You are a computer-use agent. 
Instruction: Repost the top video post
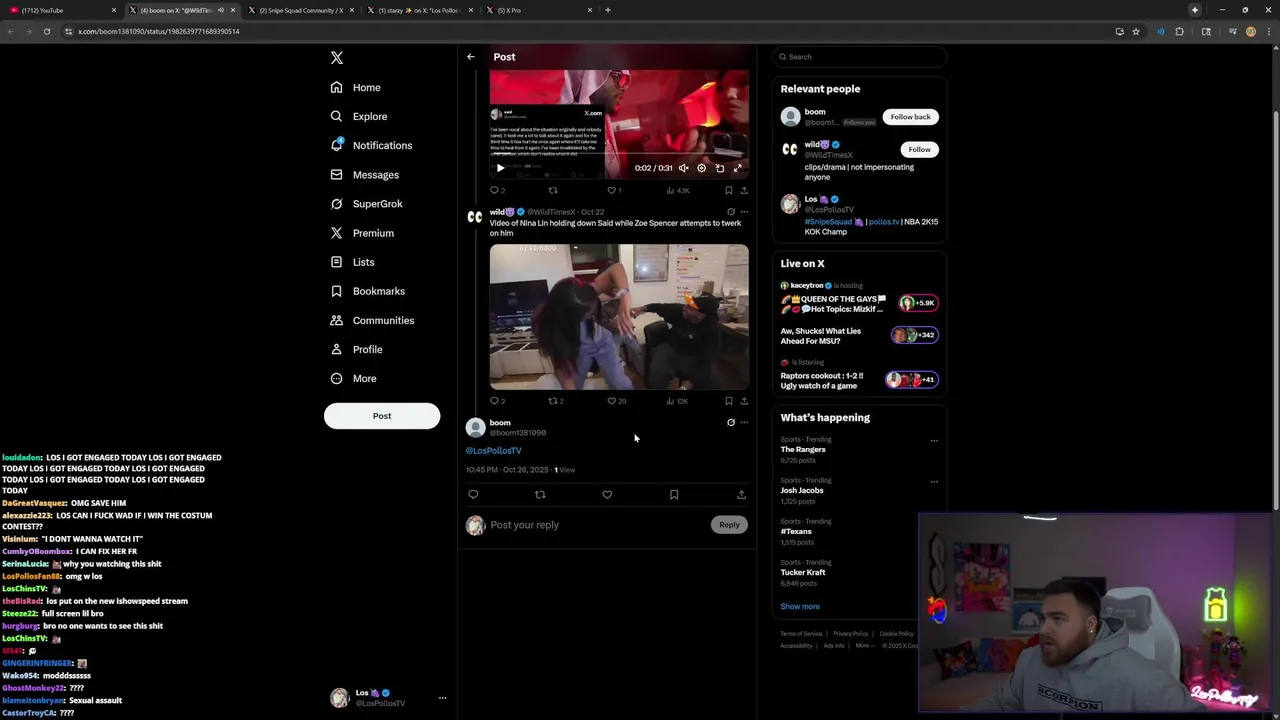(x=553, y=190)
